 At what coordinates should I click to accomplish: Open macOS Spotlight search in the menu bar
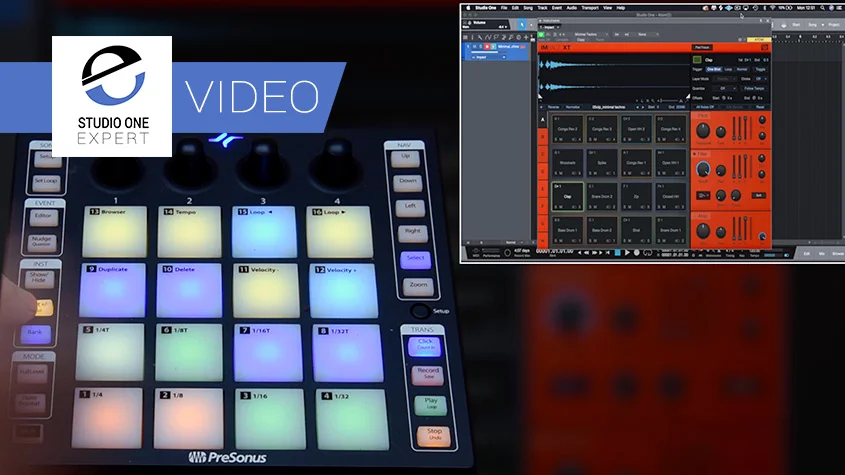(x=822, y=8)
